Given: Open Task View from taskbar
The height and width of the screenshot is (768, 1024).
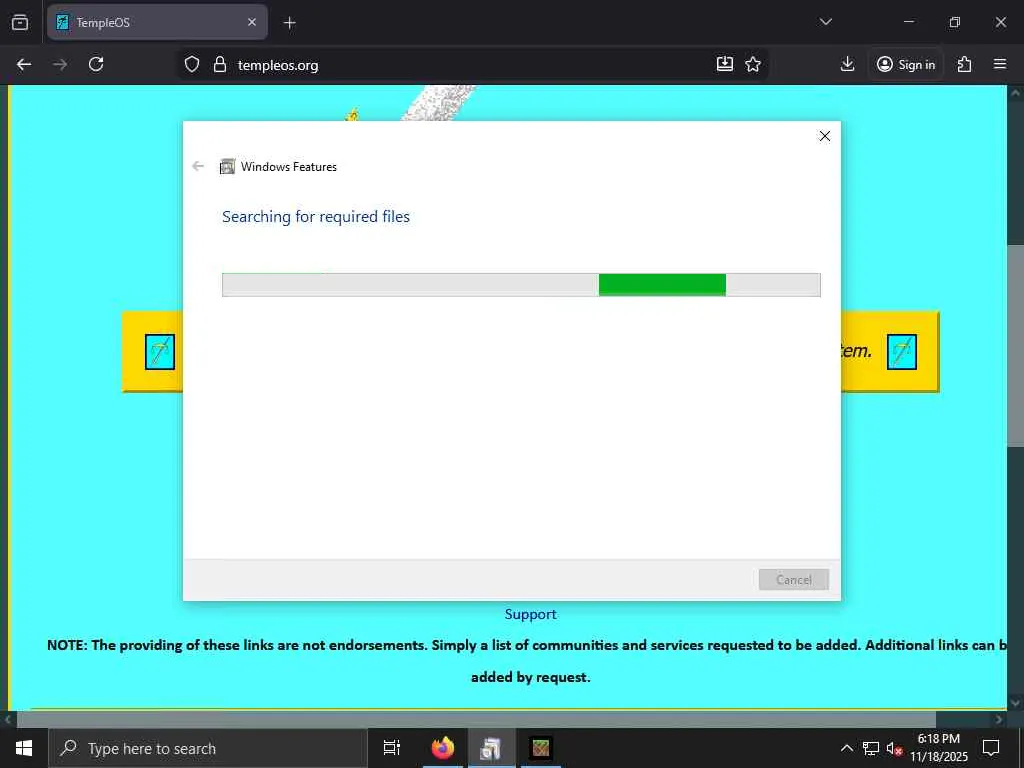Looking at the screenshot, I should click(392, 748).
